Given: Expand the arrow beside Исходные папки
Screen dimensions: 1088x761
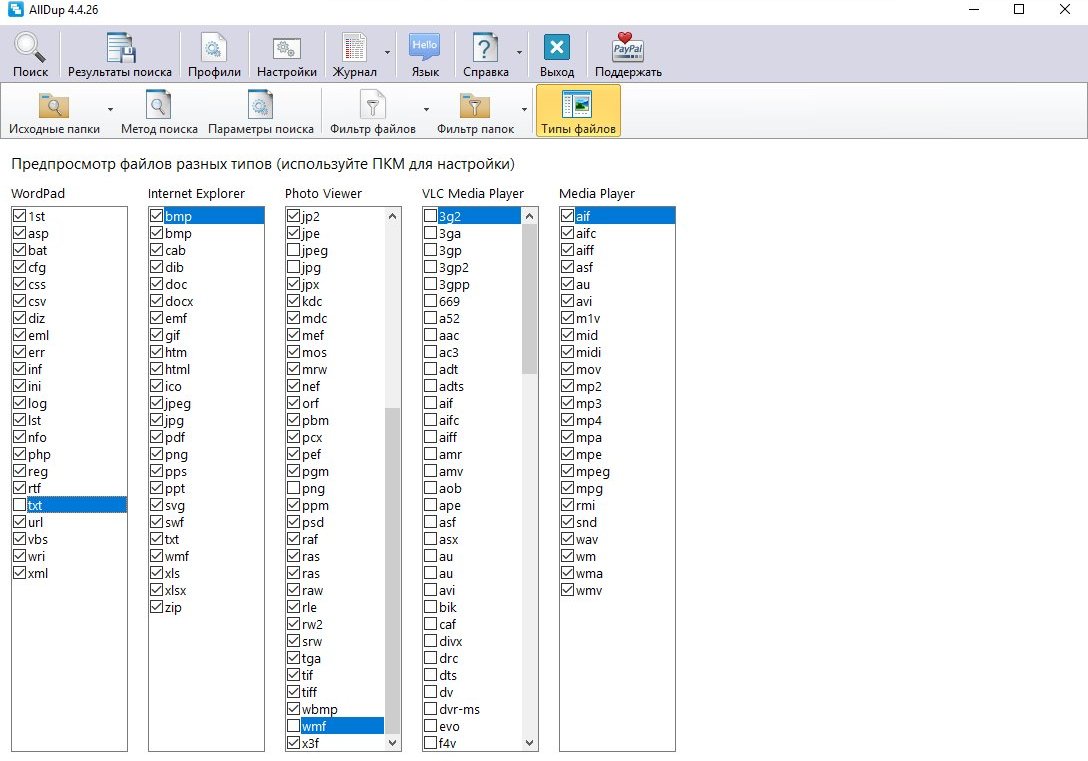Looking at the screenshot, I should click(110, 110).
